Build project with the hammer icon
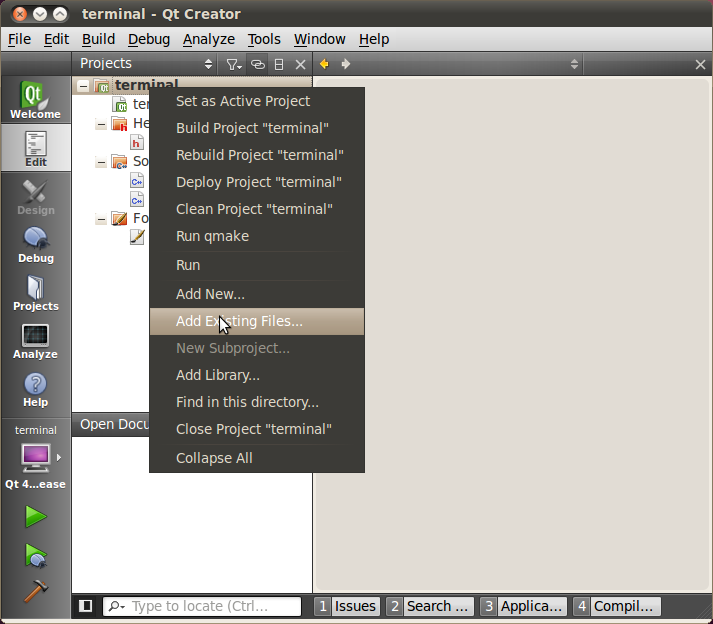Screen dimensions: 713x624 coord(35,590)
